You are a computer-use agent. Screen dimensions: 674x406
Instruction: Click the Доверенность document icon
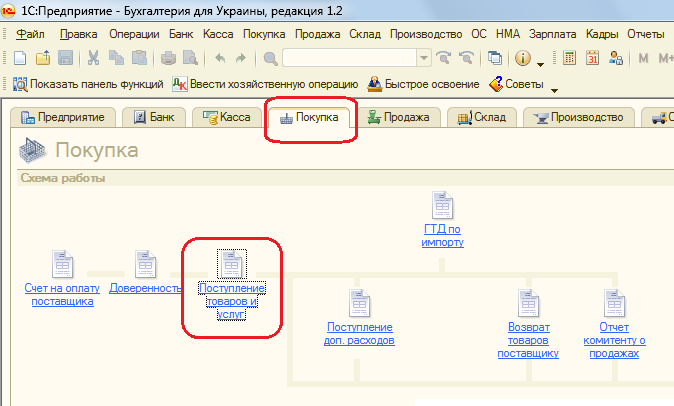coord(145,264)
